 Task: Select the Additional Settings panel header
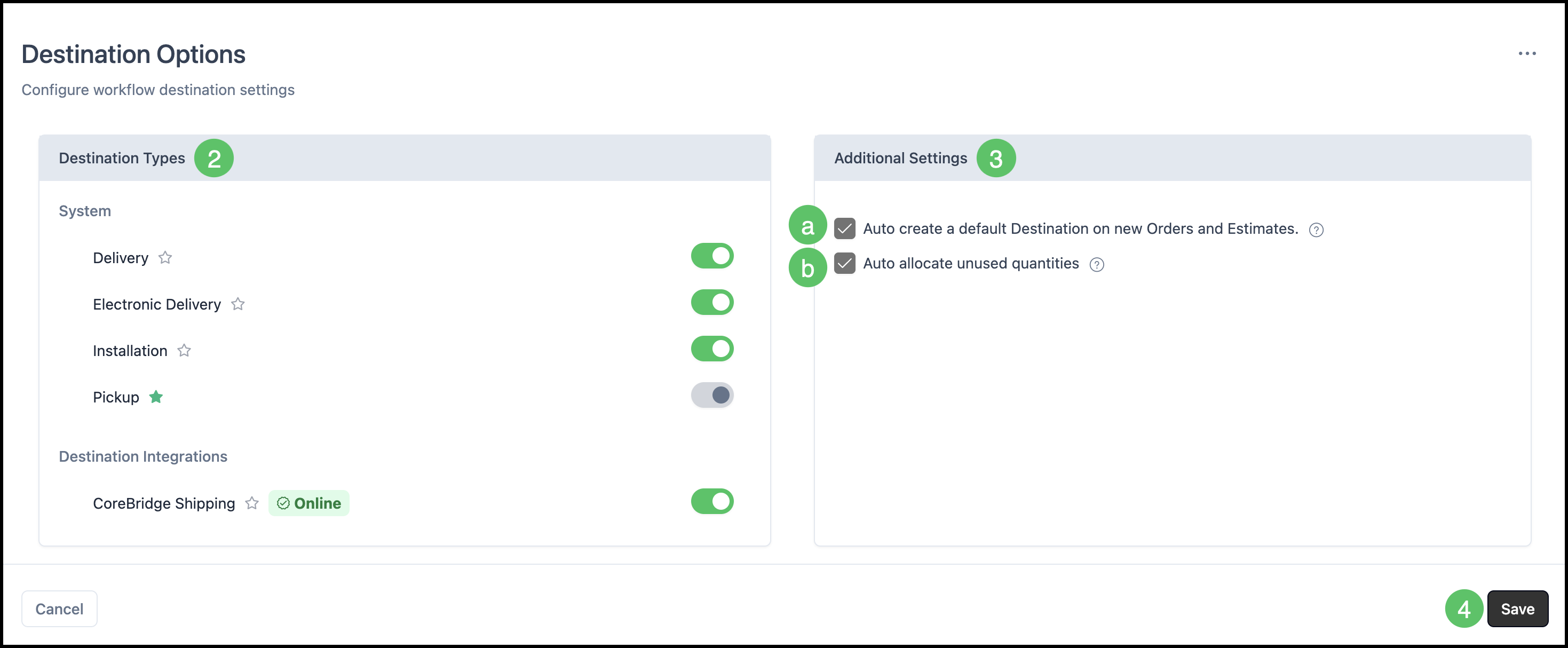(1173, 158)
